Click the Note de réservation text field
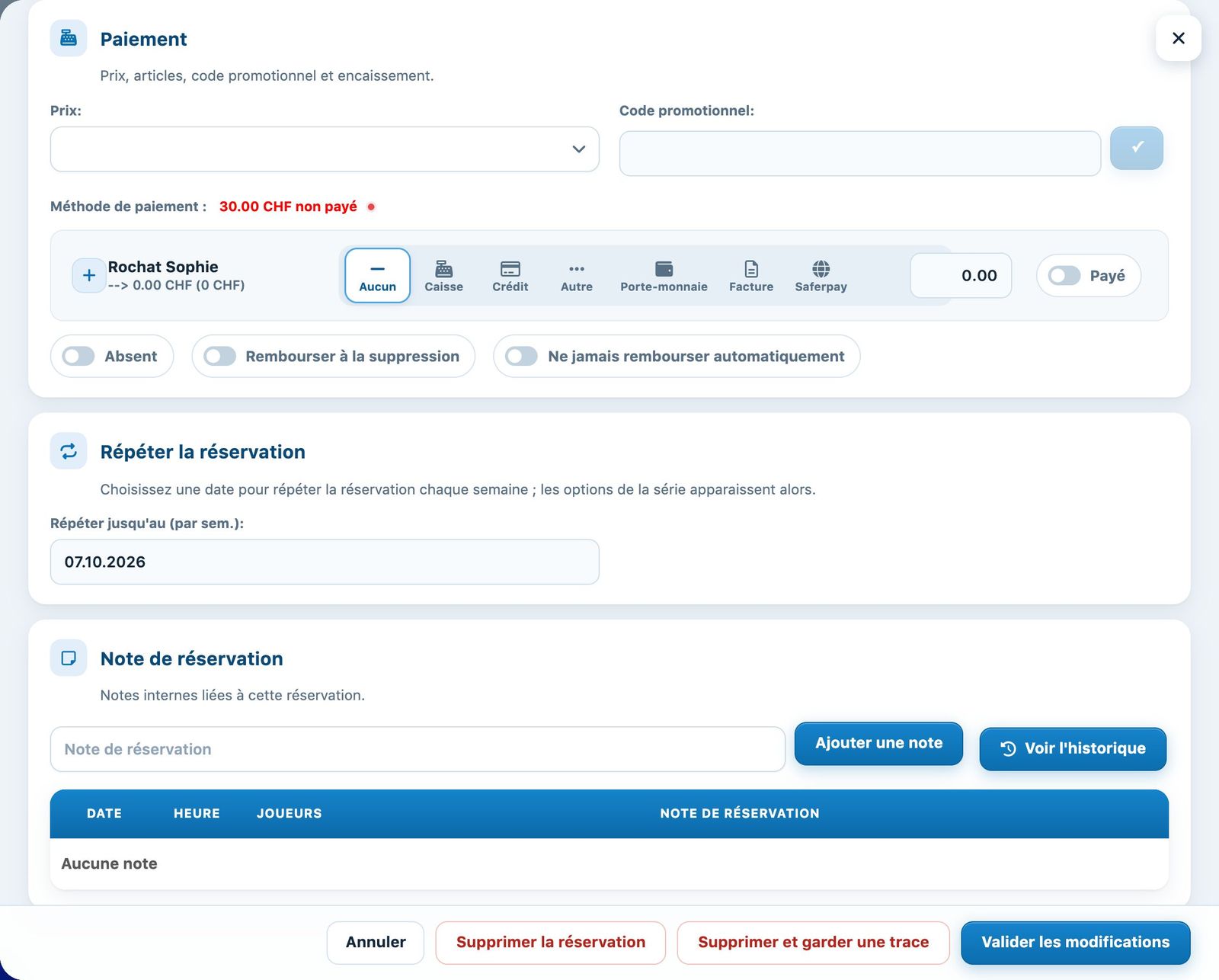The image size is (1219, 980). (418, 749)
